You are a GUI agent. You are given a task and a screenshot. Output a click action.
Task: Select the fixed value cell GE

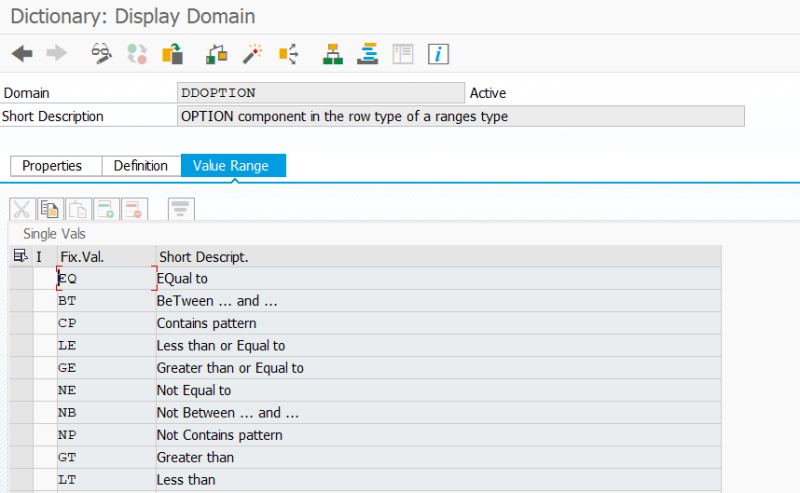click(107, 368)
